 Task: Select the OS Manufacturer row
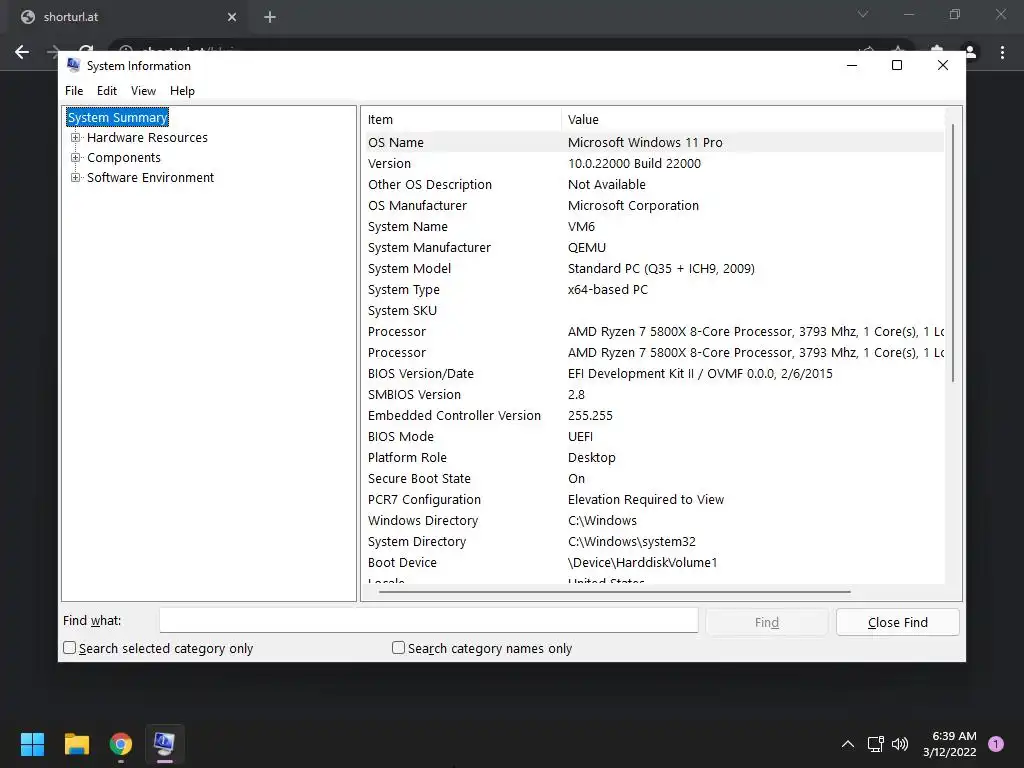pos(654,205)
